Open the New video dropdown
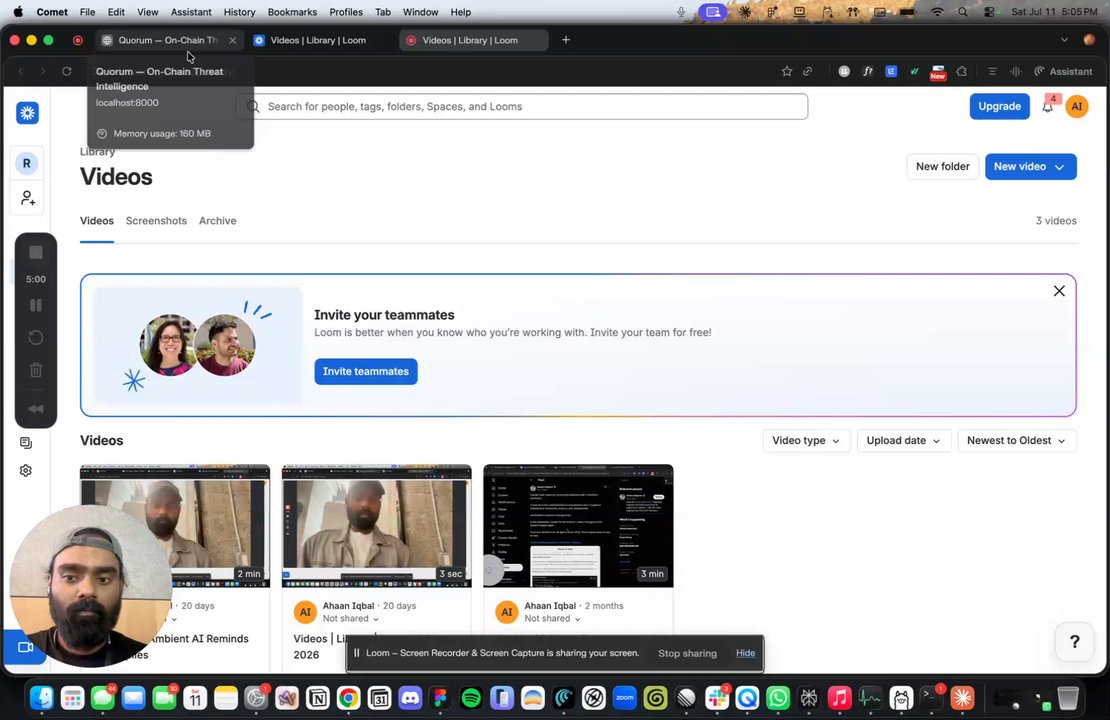The image size is (1110, 720). pos(1031,166)
